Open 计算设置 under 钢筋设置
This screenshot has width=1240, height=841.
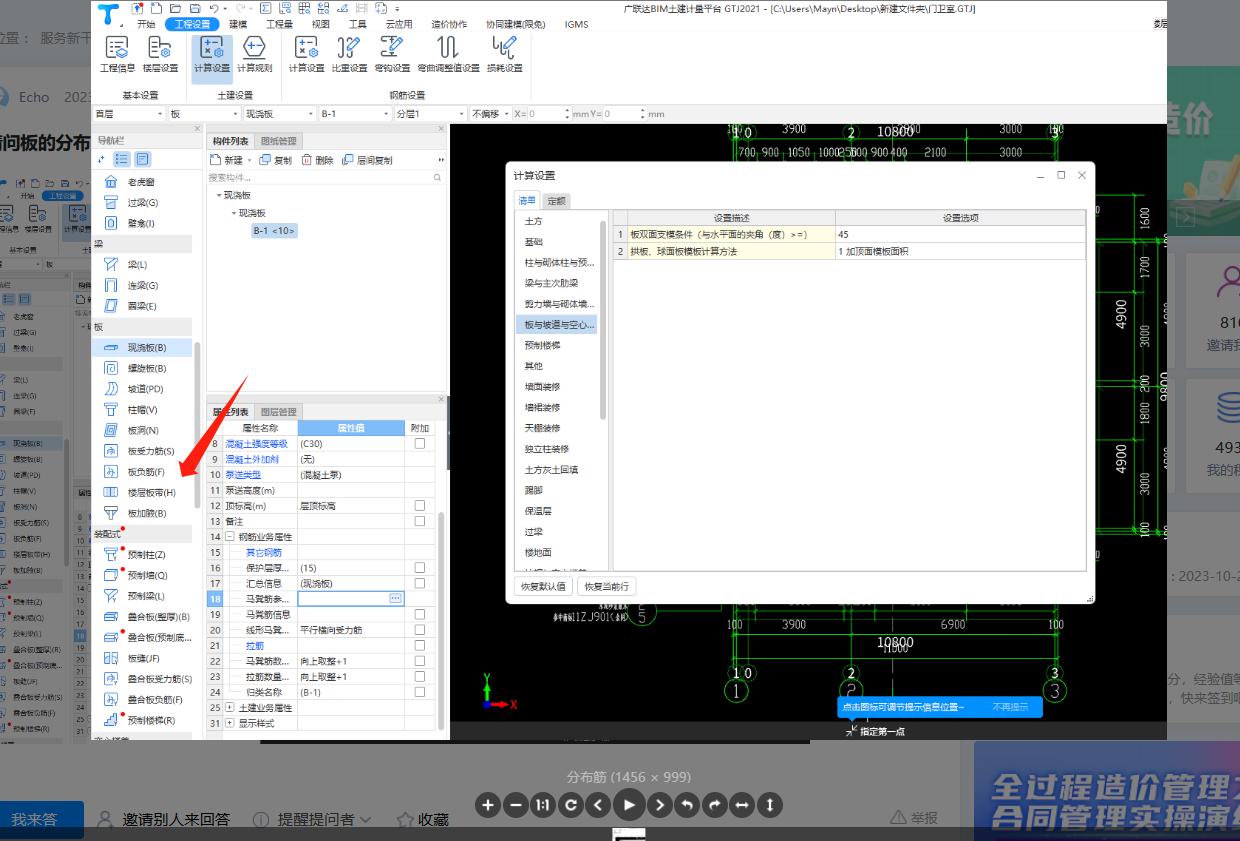coord(306,55)
